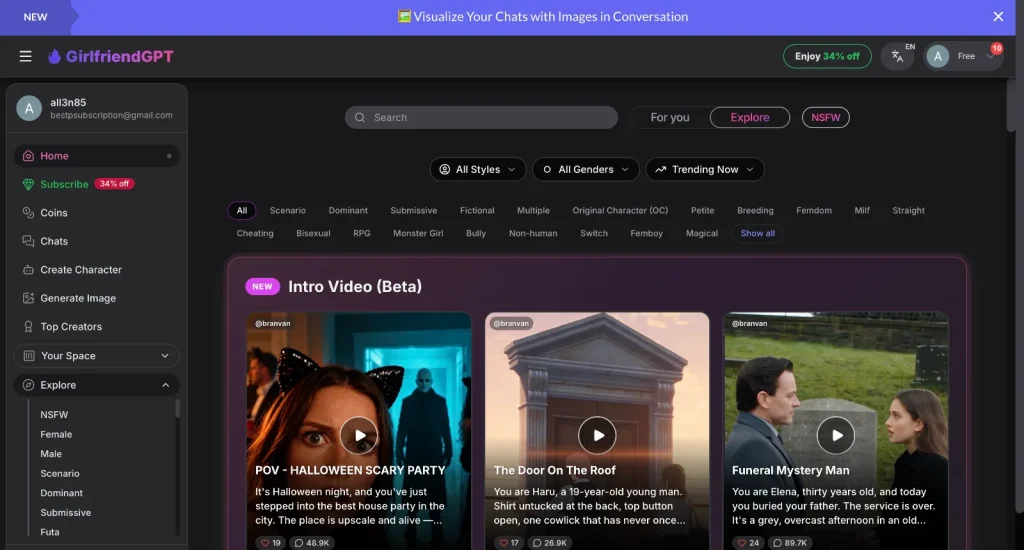Open the language translate icon
This screenshot has height=550, width=1024.
(x=897, y=56)
